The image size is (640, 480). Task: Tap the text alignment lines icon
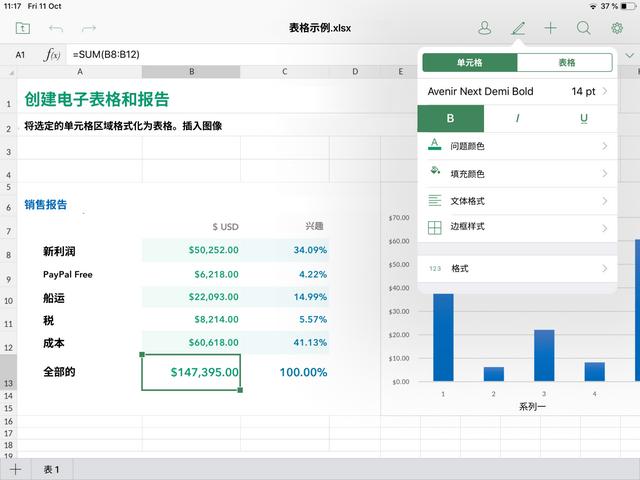coord(435,200)
